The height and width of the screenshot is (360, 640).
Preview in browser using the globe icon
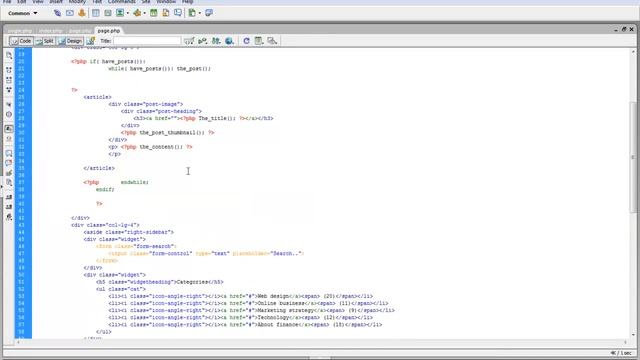[x=229, y=41]
